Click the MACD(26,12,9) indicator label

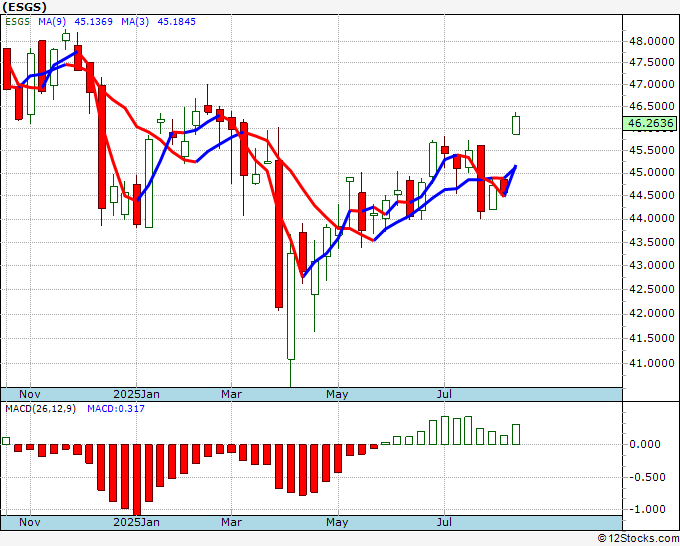(40, 409)
